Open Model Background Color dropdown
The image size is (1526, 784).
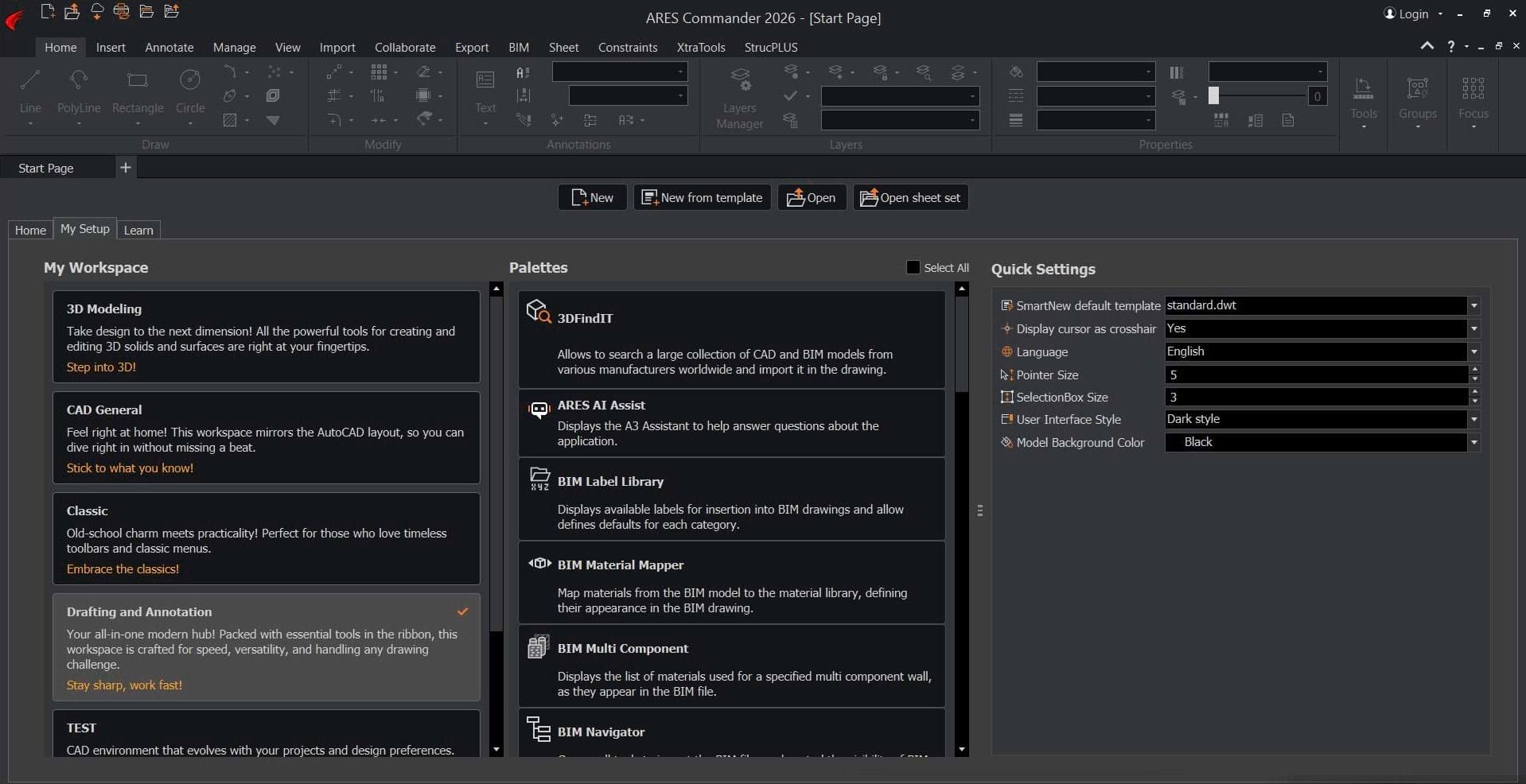click(x=1473, y=442)
